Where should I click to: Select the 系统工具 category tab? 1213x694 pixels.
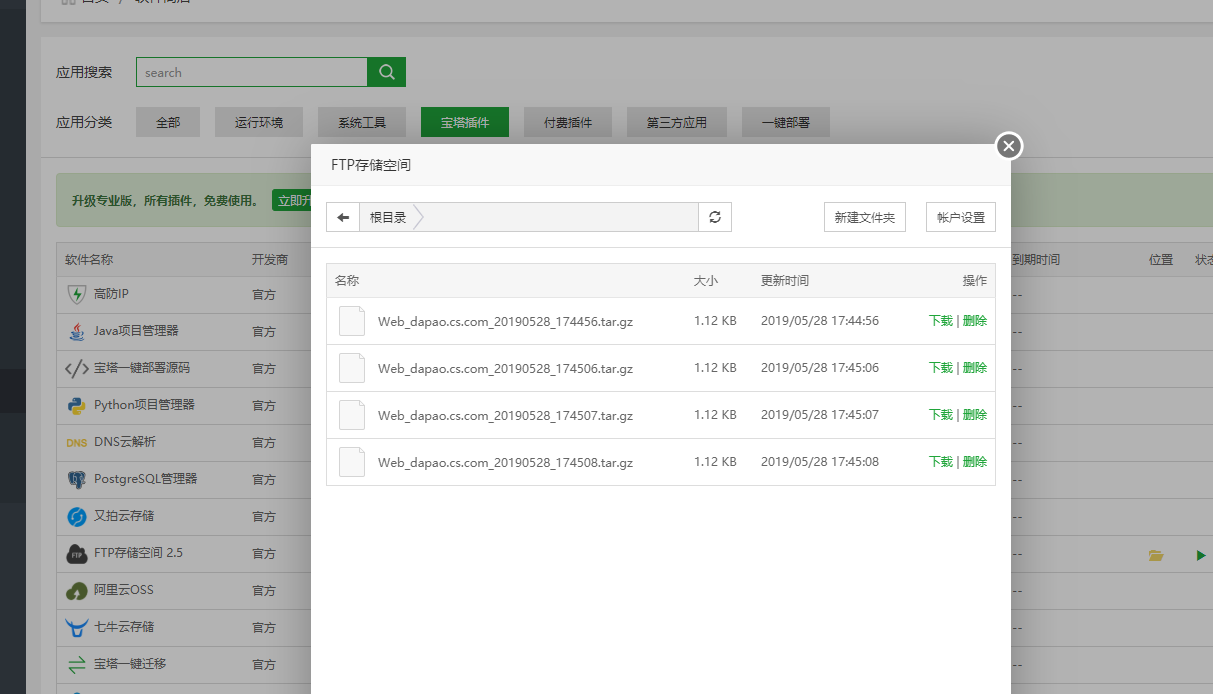pos(362,122)
